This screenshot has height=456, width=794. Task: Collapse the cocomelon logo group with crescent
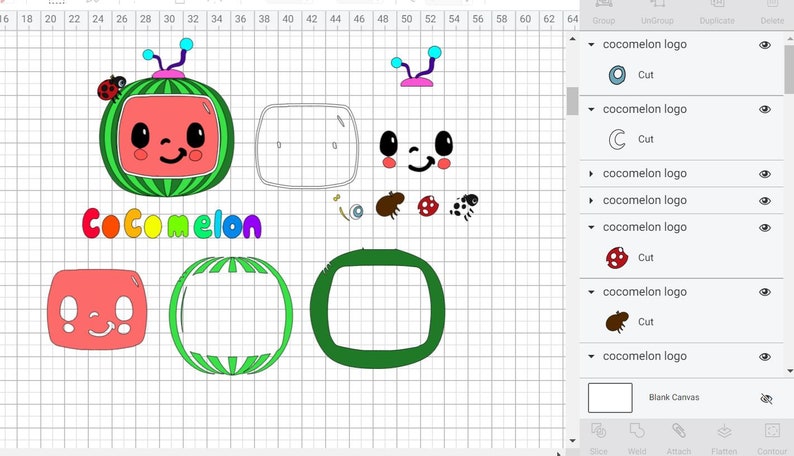591,109
